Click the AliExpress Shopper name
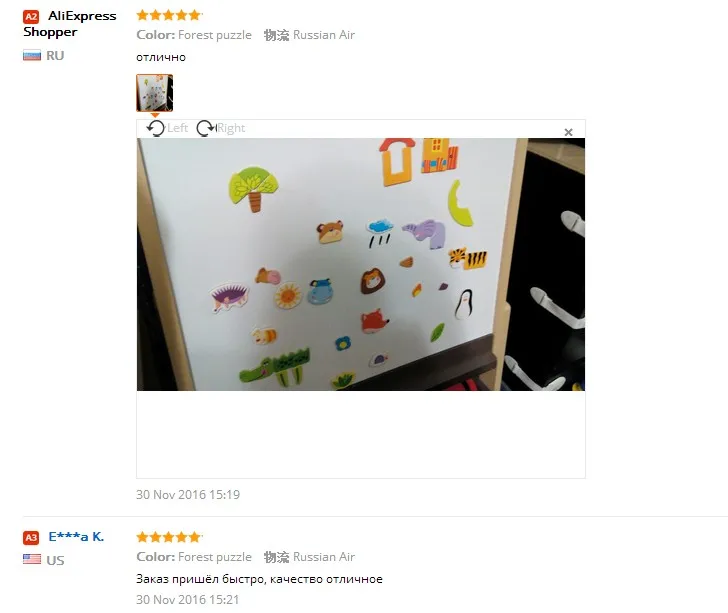 70,24
